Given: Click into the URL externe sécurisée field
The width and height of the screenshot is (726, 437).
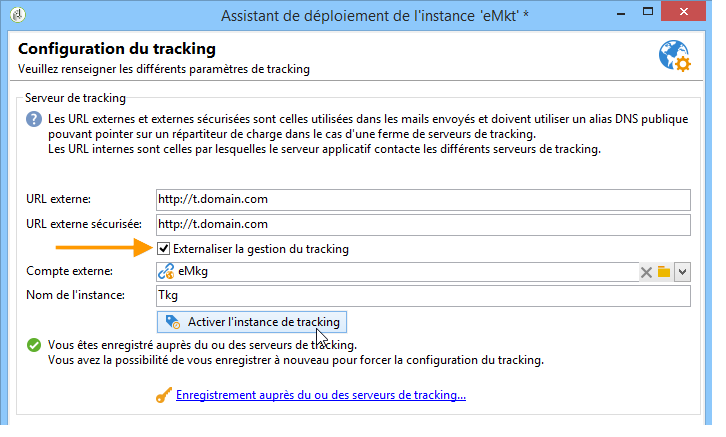Looking at the screenshot, I should [423, 225].
